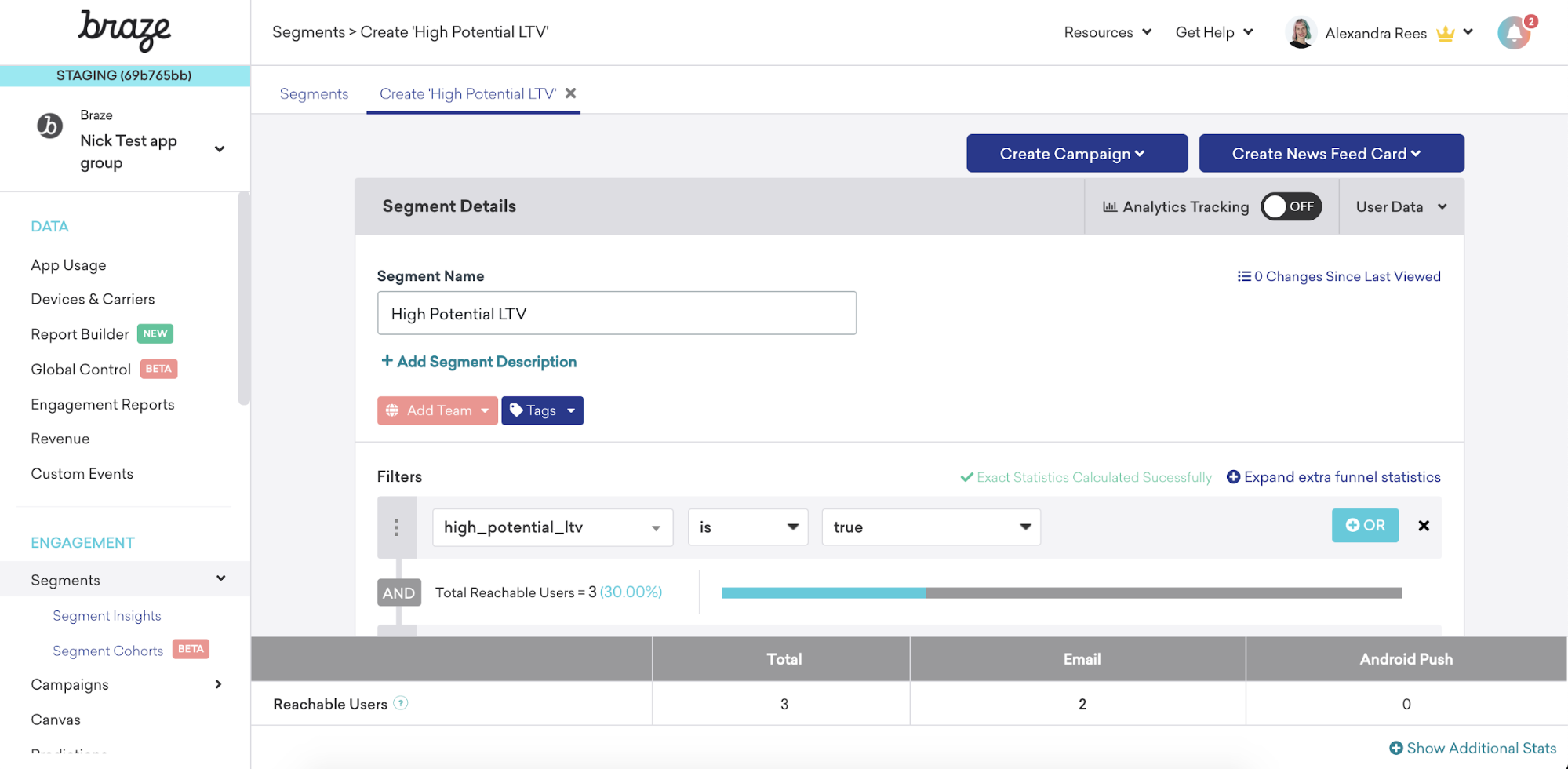Select the Create 'High Potential LTV' tab
This screenshot has height=769, width=1568.
click(467, 94)
